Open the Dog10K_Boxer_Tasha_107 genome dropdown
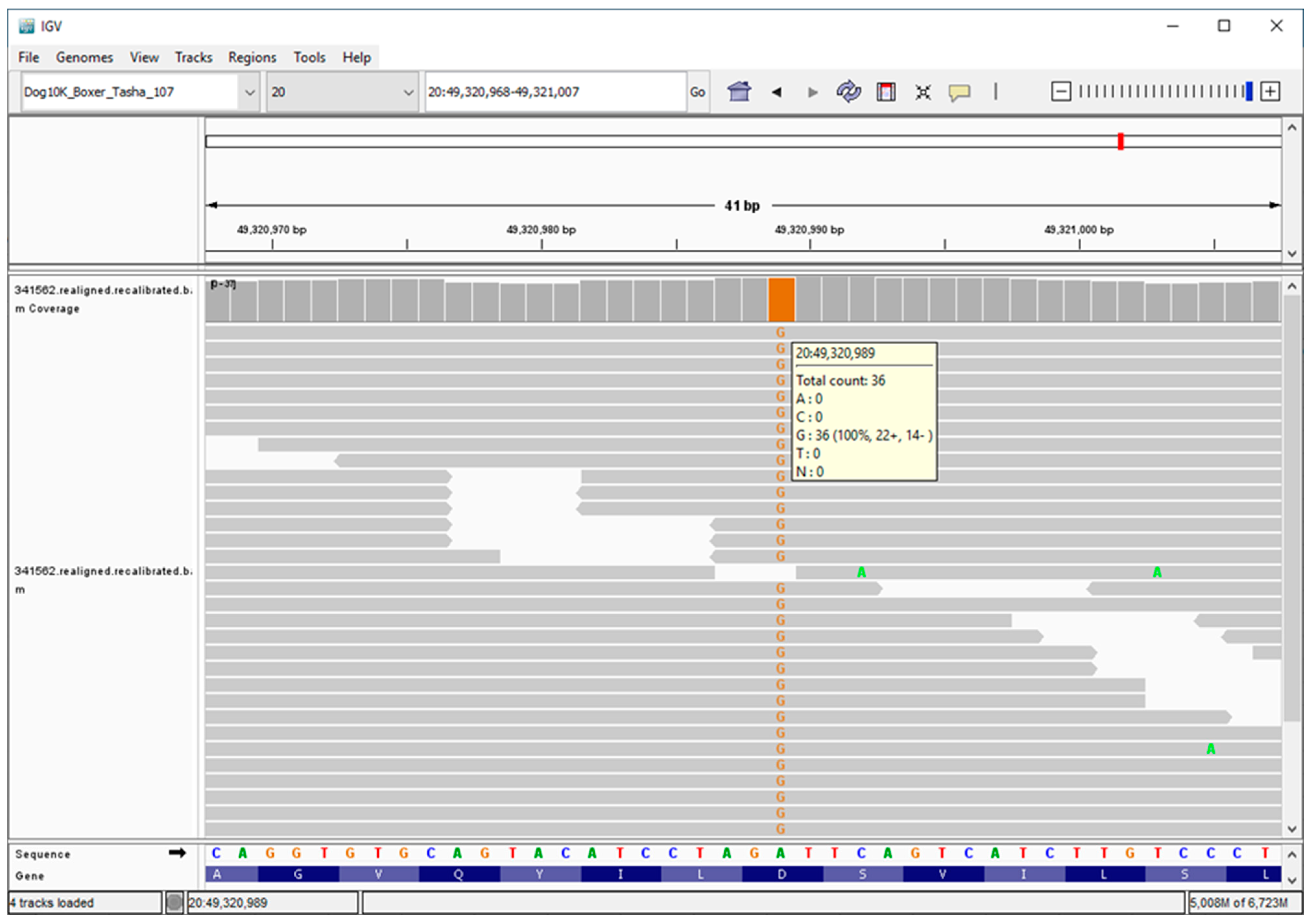The height and width of the screenshot is (924, 1316). 250,92
